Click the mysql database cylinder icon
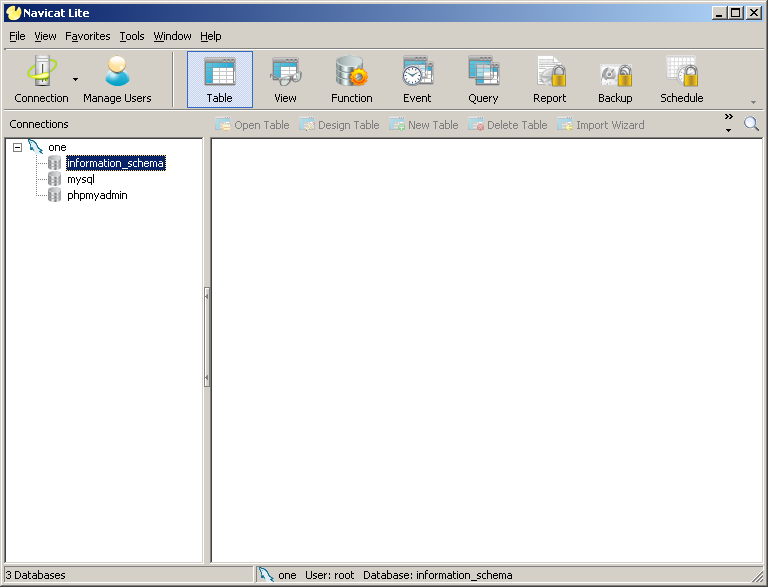This screenshot has height=587, width=768. click(54, 179)
